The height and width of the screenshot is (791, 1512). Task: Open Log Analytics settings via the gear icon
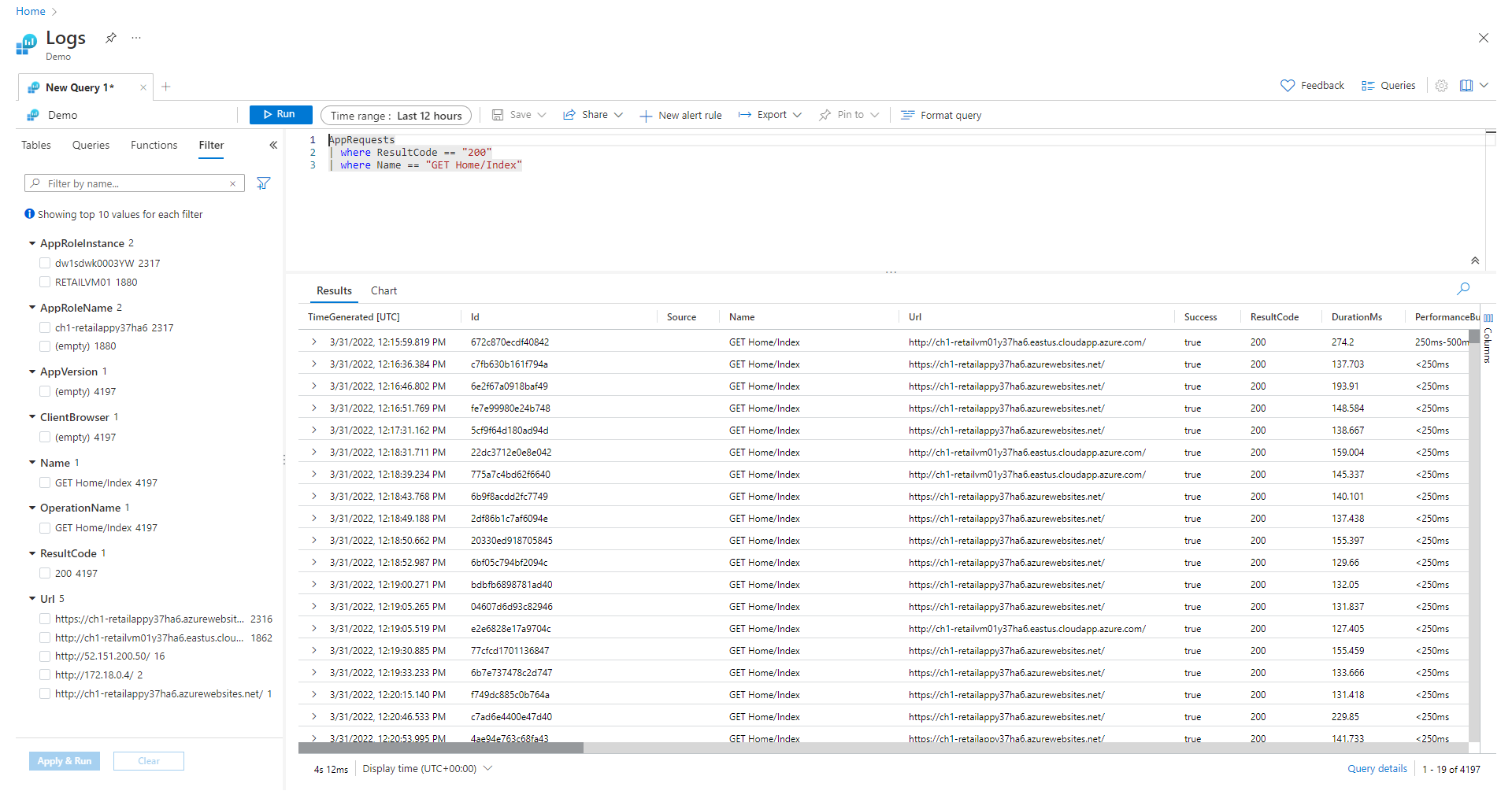(1441, 85)
